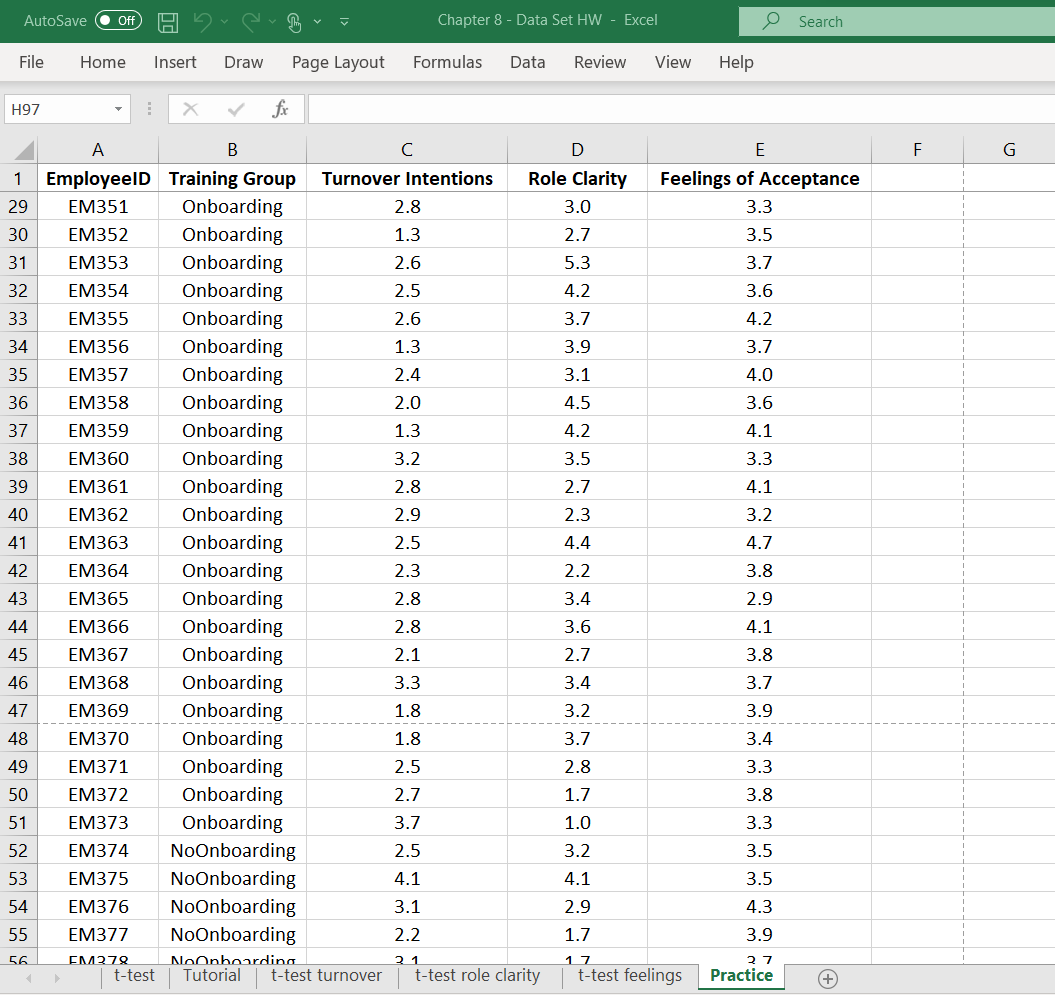
Task: Click the Save icon
Action: point(168,21)
